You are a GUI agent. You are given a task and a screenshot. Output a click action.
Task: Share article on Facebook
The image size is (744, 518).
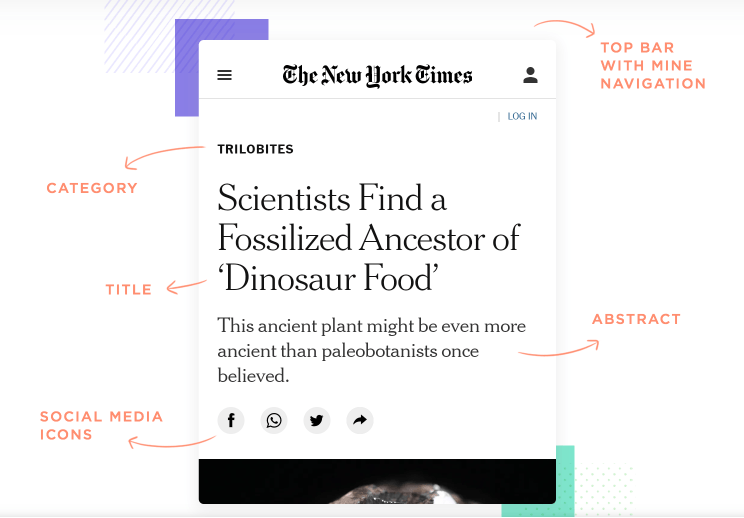click(x=231, y=420)
